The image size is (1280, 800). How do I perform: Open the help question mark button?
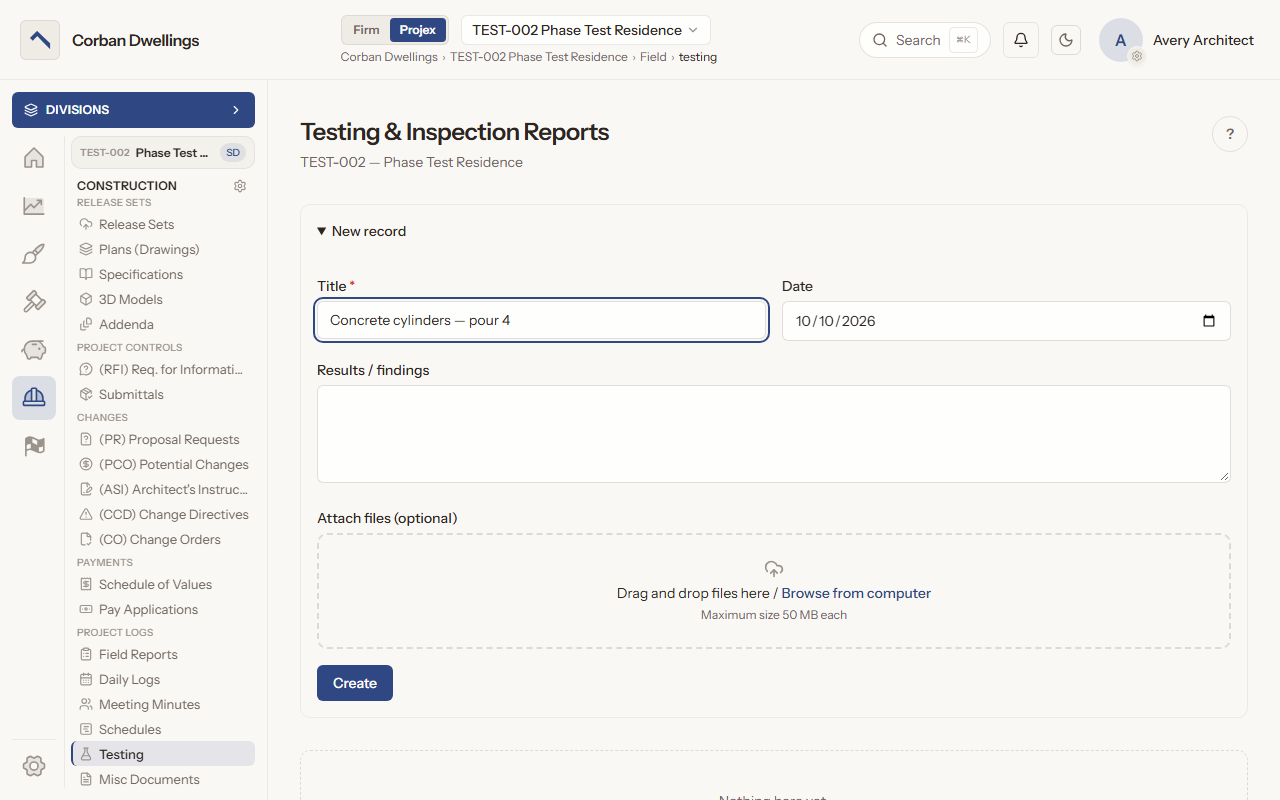(x=1230, y=134)
